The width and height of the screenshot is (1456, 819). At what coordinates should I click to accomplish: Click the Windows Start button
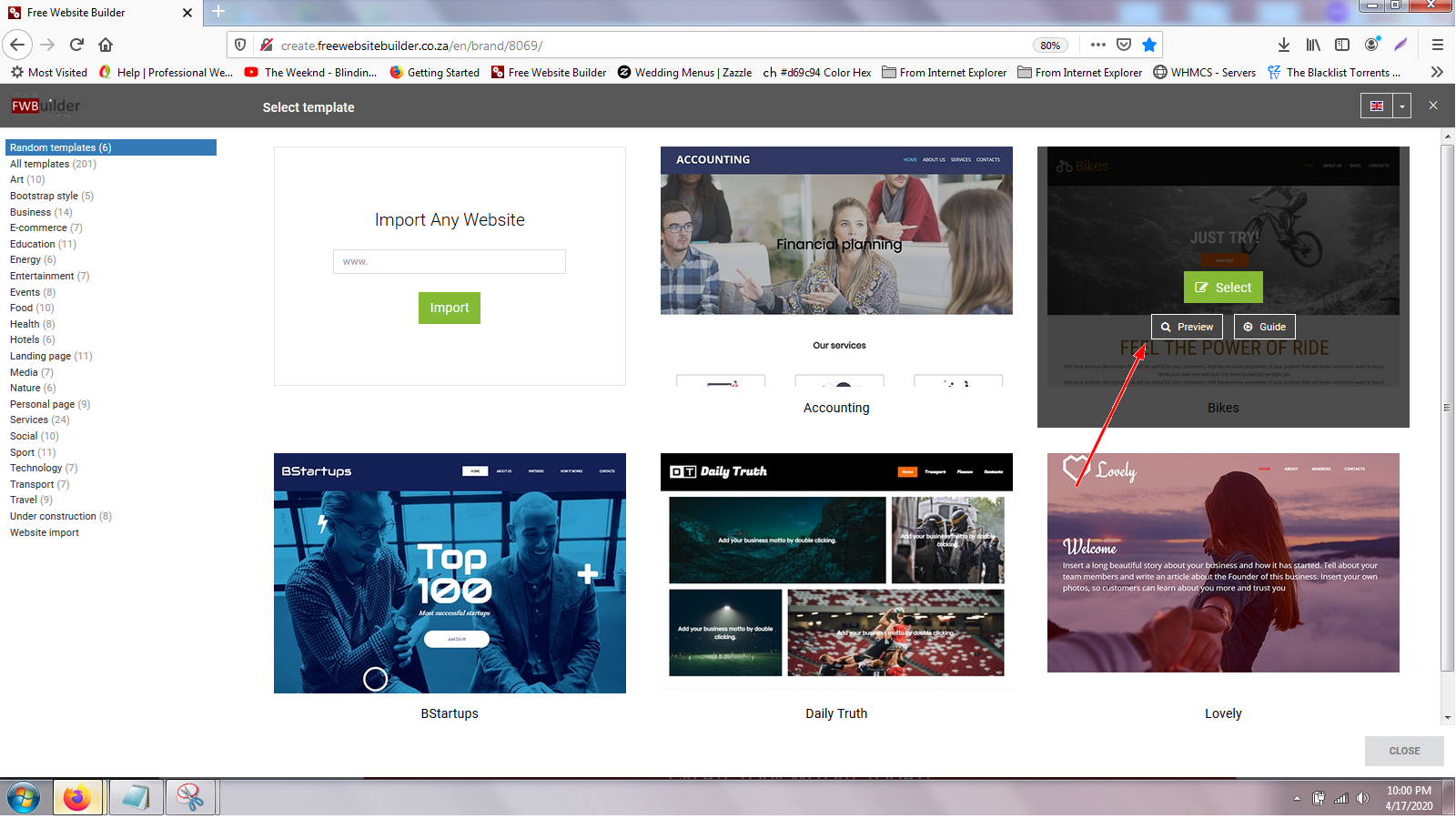pyautogui.click(x=24, y=798)
